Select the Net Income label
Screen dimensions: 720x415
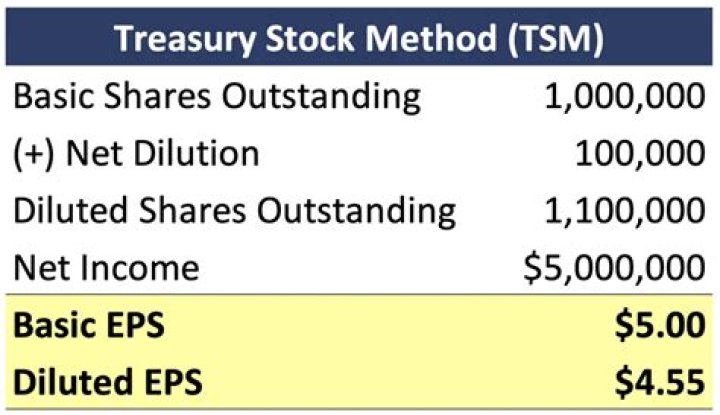107,268
